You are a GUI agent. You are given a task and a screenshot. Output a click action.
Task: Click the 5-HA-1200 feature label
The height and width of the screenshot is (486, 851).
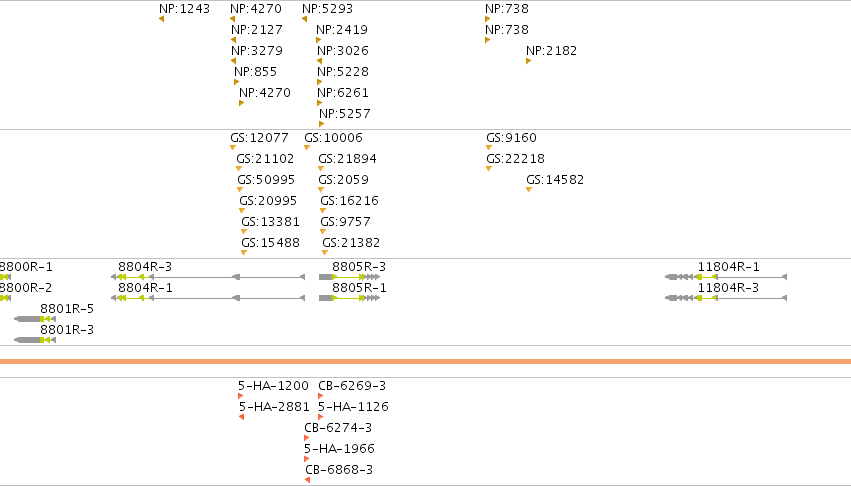(x=274, y=387)
